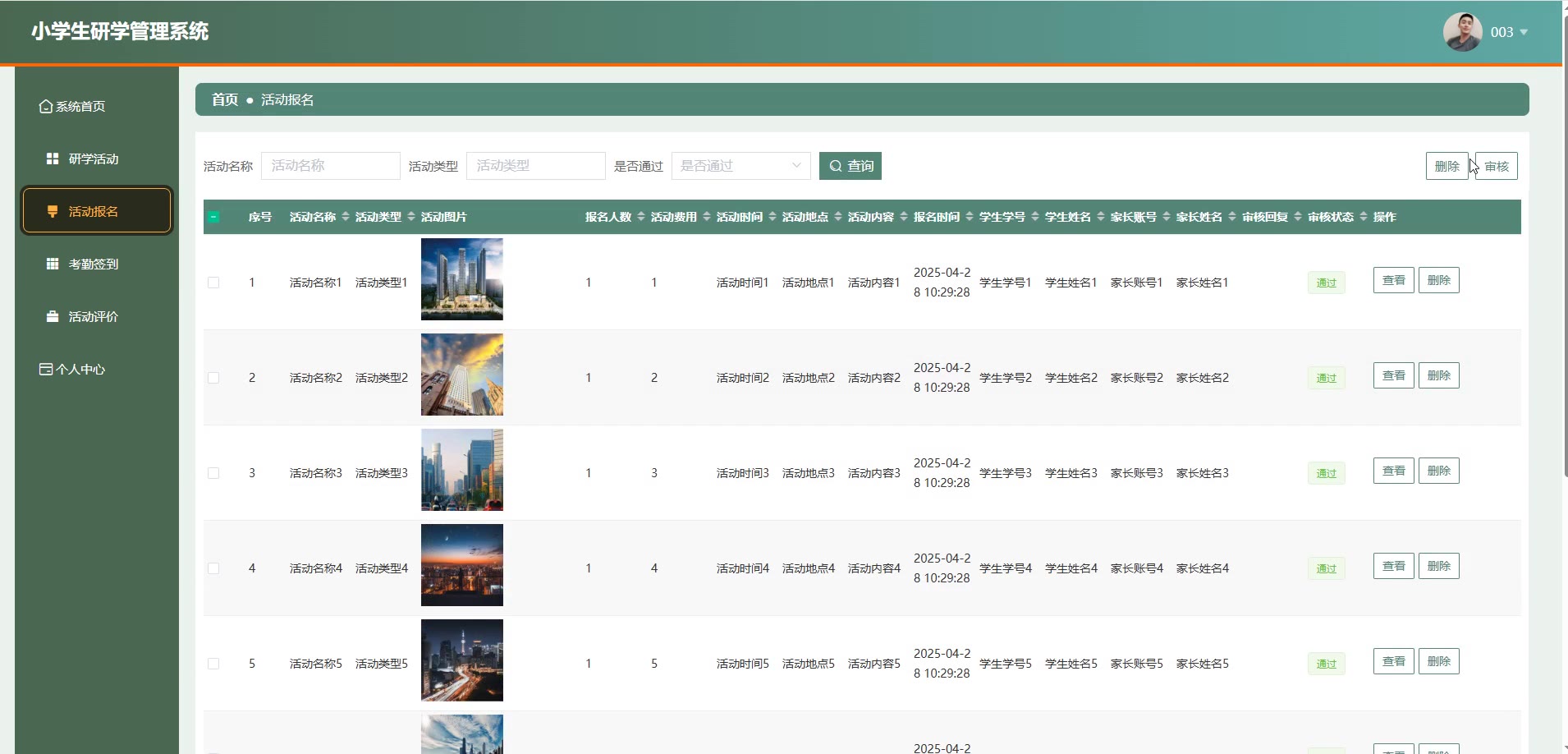The width and height of the screenshot is (1568, 754).
Task: Click the briefcase icon next to 活动评价
Action: tap(53, 316)
